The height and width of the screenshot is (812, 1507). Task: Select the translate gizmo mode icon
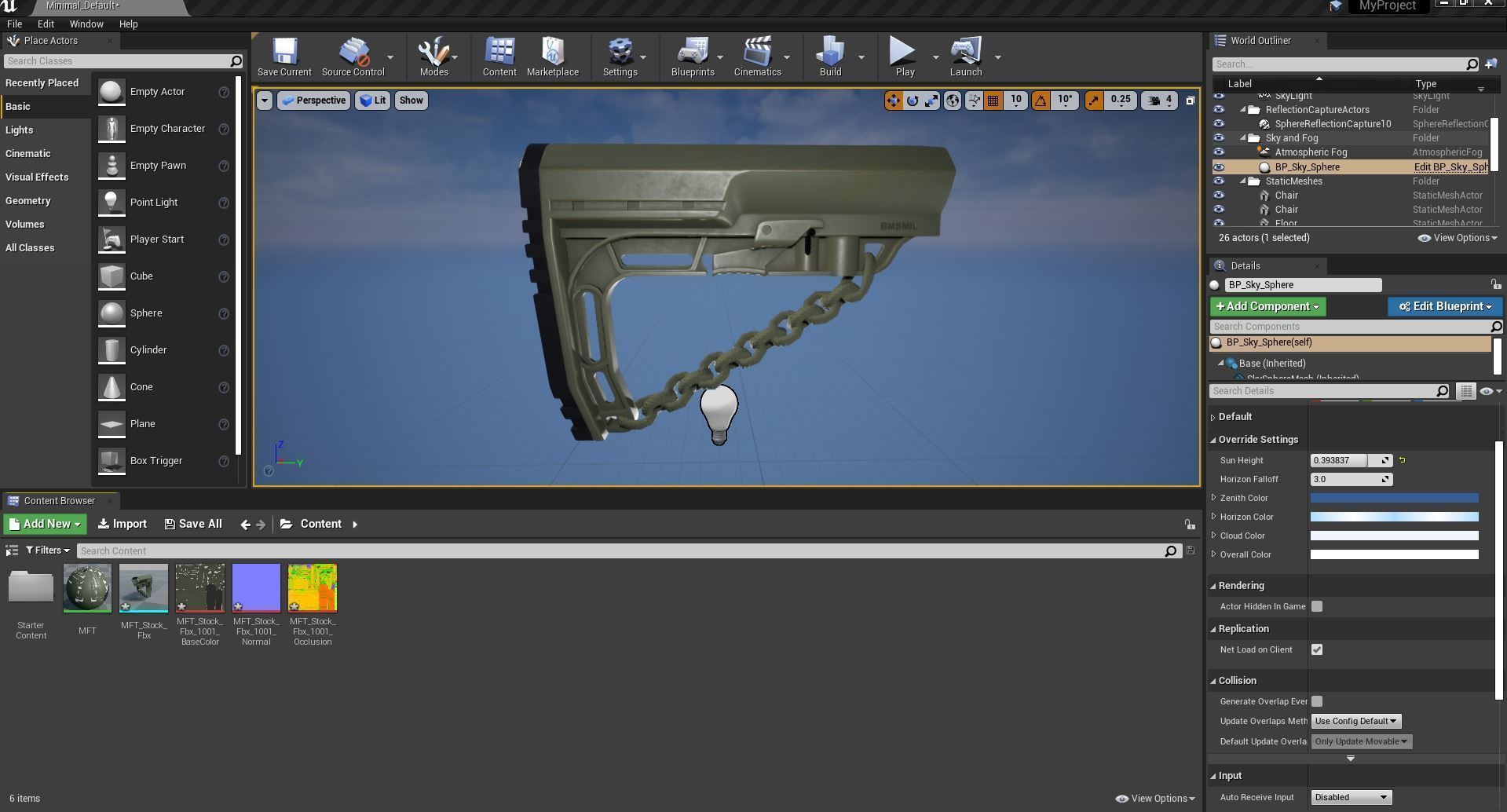coord(894,101)
